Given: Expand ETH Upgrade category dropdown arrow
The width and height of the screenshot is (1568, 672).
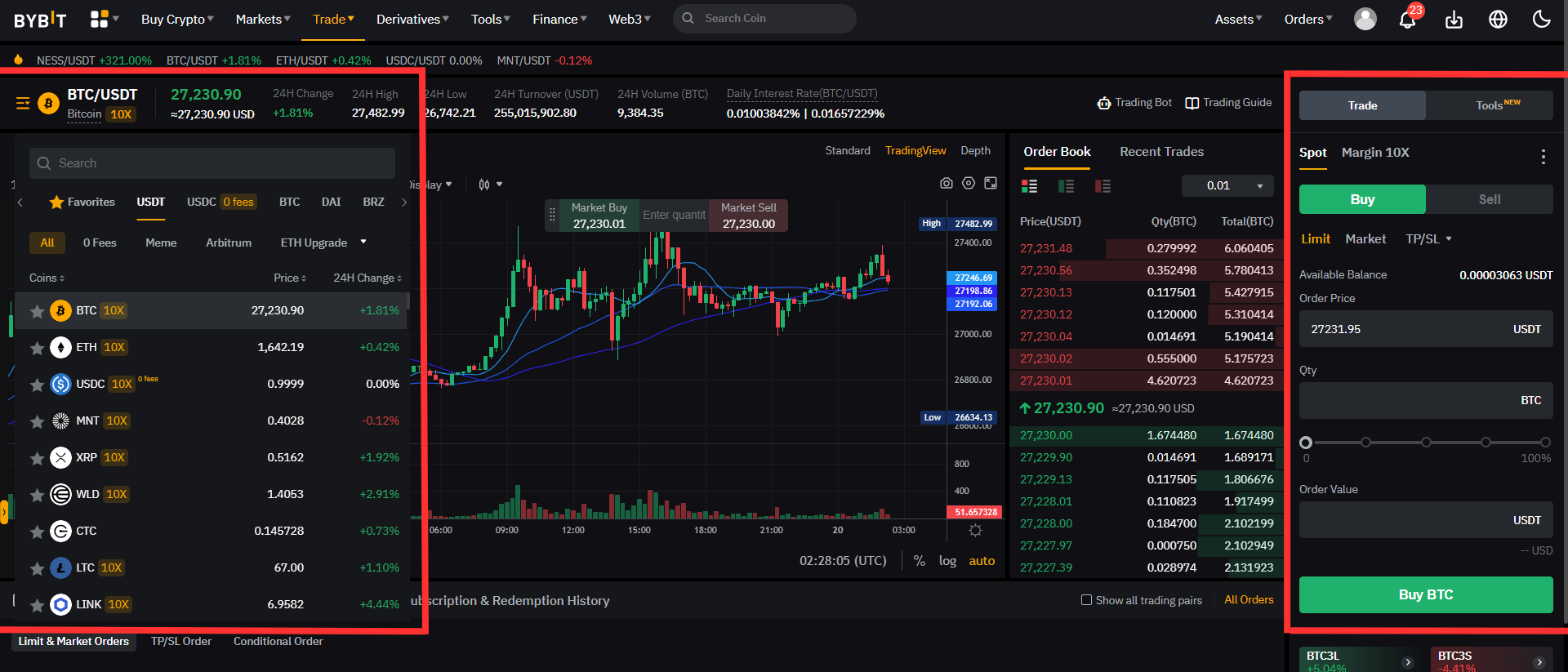Looking at the screenshot, I should click(363, 242).
